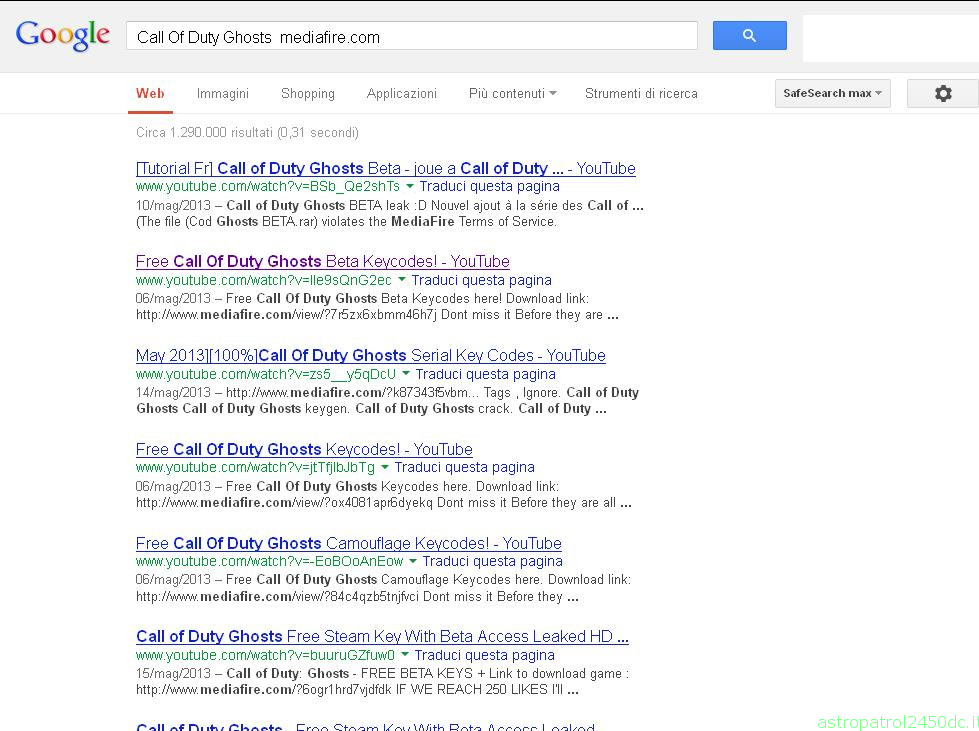
Task: Open Free Call Of Duty Ghosts Beta Keycodes result
Action: point(323,262)
